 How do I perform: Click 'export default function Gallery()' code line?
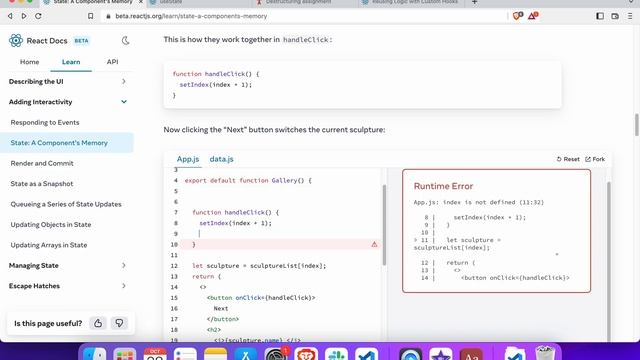tap(248, 180)
